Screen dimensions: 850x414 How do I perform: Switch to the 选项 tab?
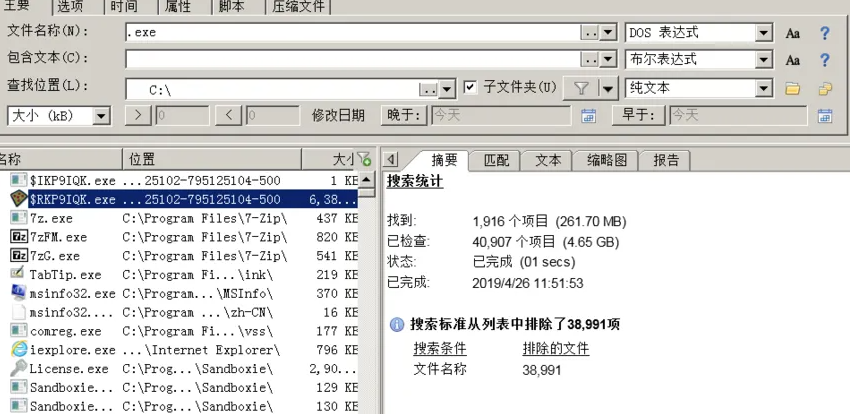pyautogui.click(x=70, y=7)
